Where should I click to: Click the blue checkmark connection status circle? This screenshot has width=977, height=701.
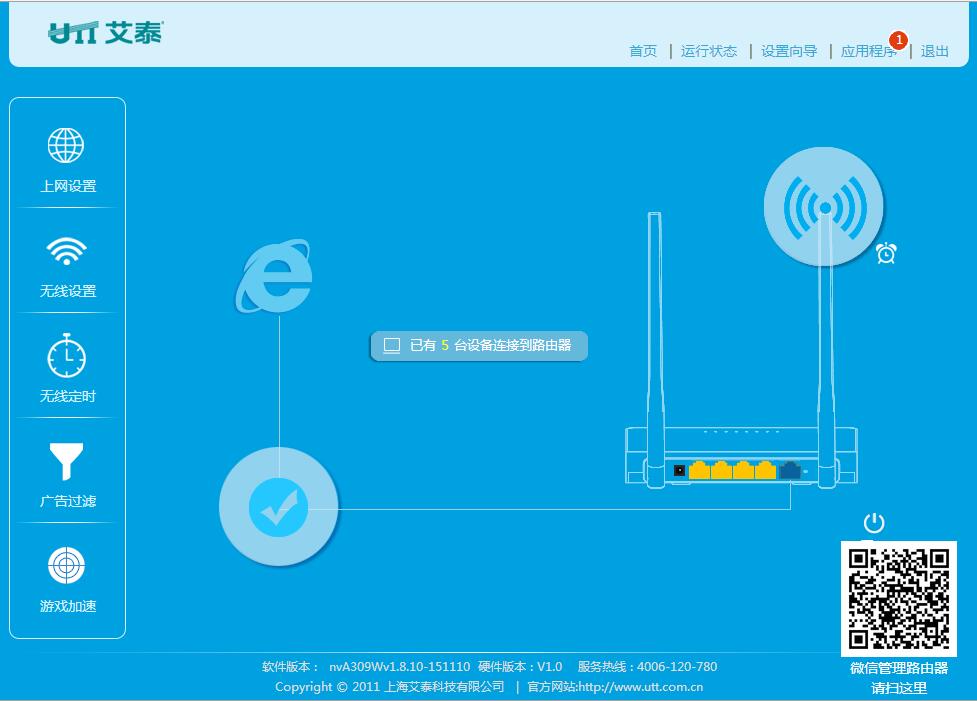coord(278,505)
